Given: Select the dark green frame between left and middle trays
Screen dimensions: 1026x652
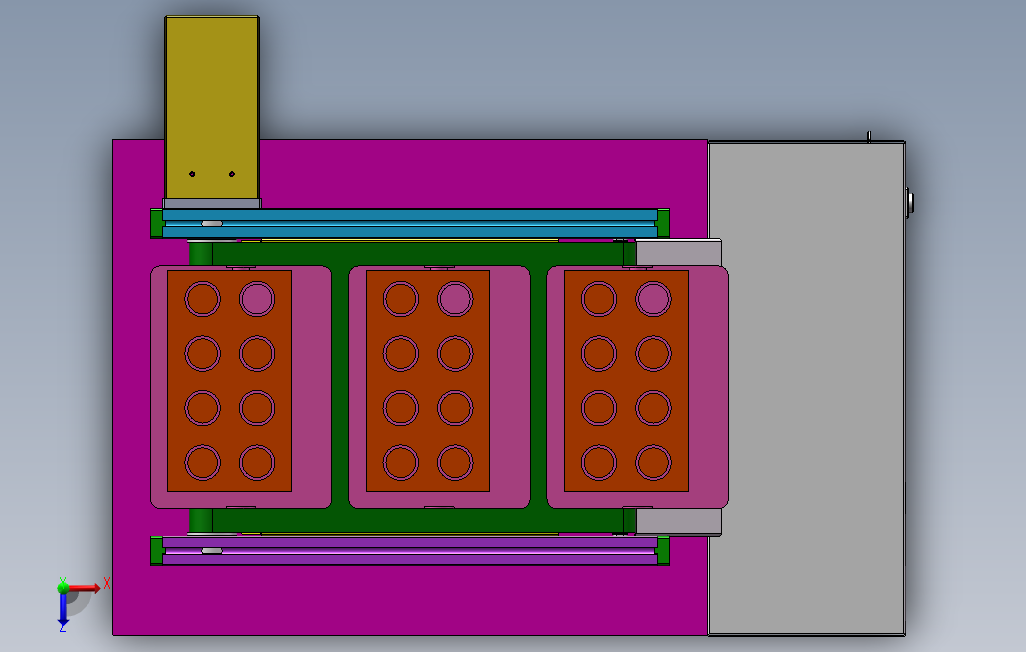Looking at the screenshot, I should tap(340, 386).
